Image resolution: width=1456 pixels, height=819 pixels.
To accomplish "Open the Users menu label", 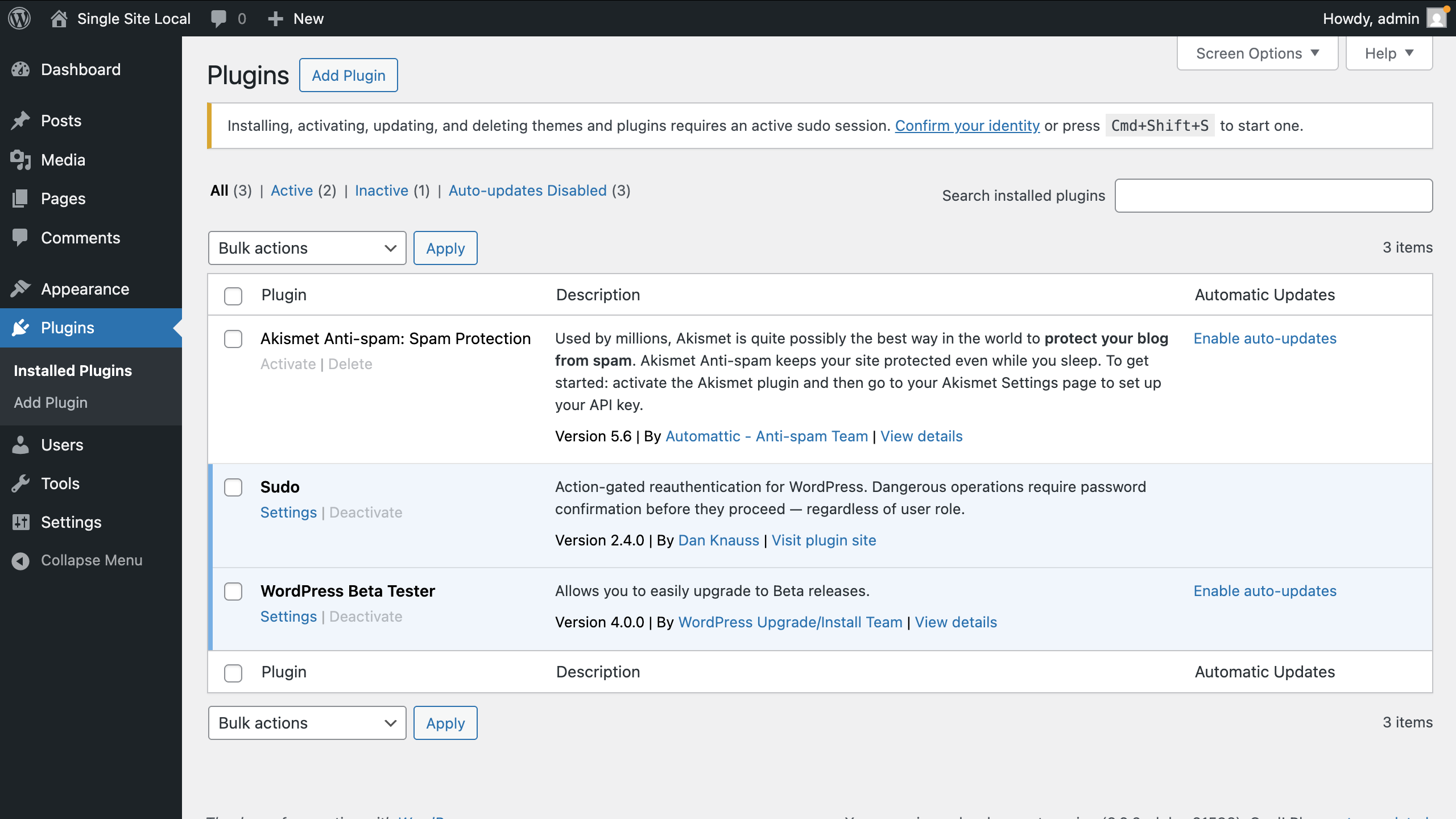I will pyautogui.click(x=62, y=445).
